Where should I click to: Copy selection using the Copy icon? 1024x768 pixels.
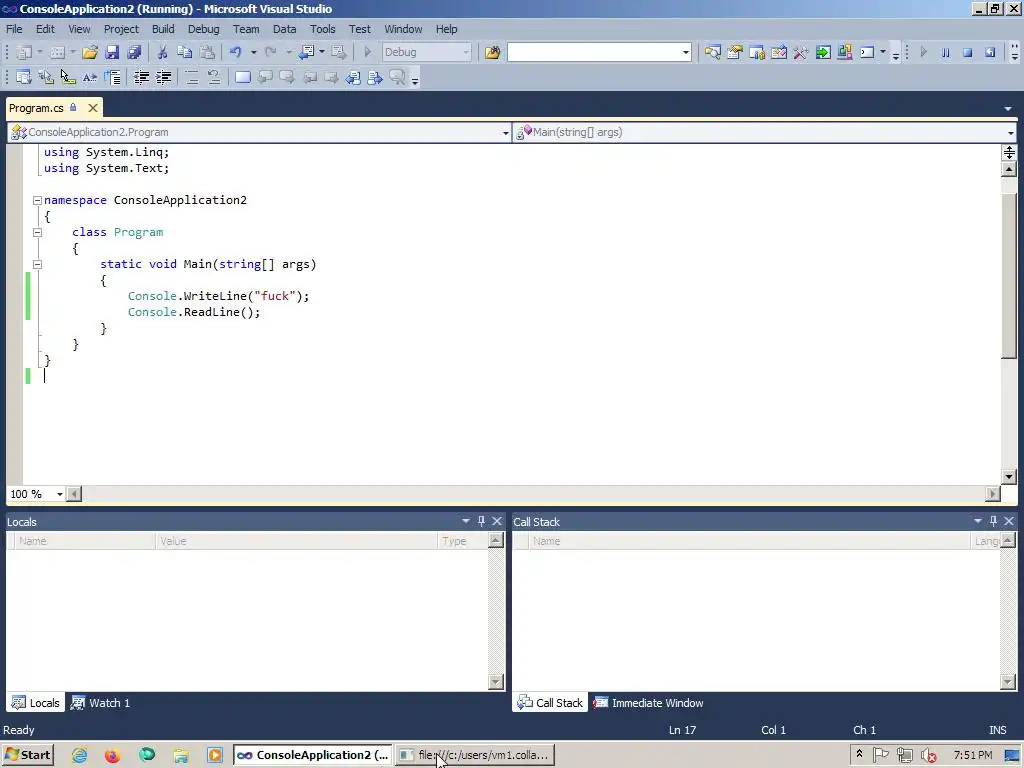click(185, 52)
